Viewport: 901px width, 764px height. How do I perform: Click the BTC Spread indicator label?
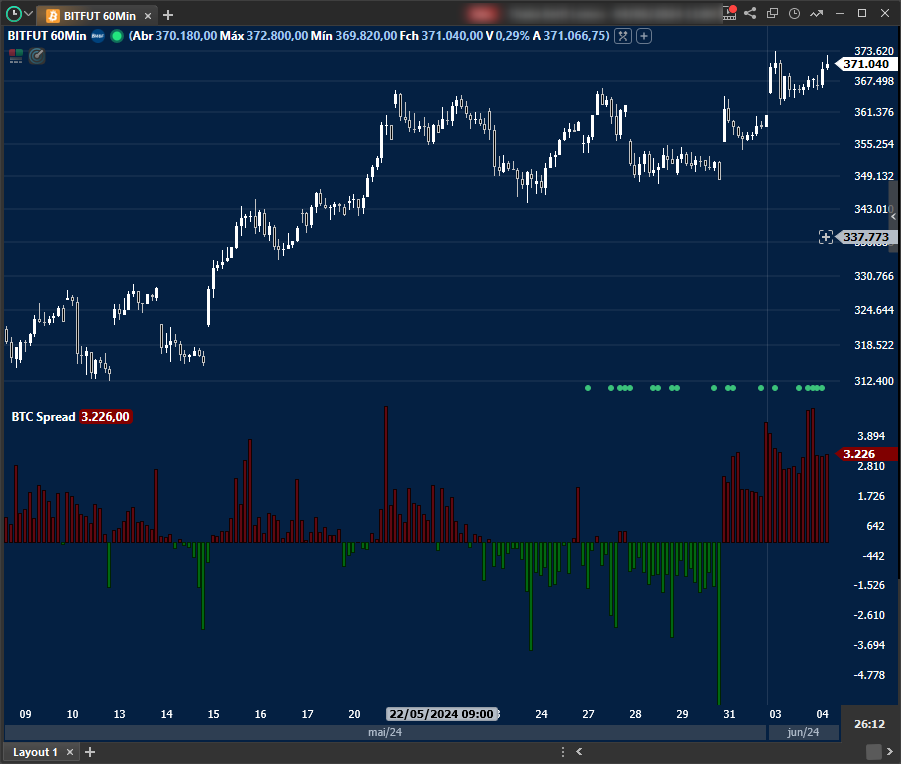pyautogui.click(x=43, y=416)
